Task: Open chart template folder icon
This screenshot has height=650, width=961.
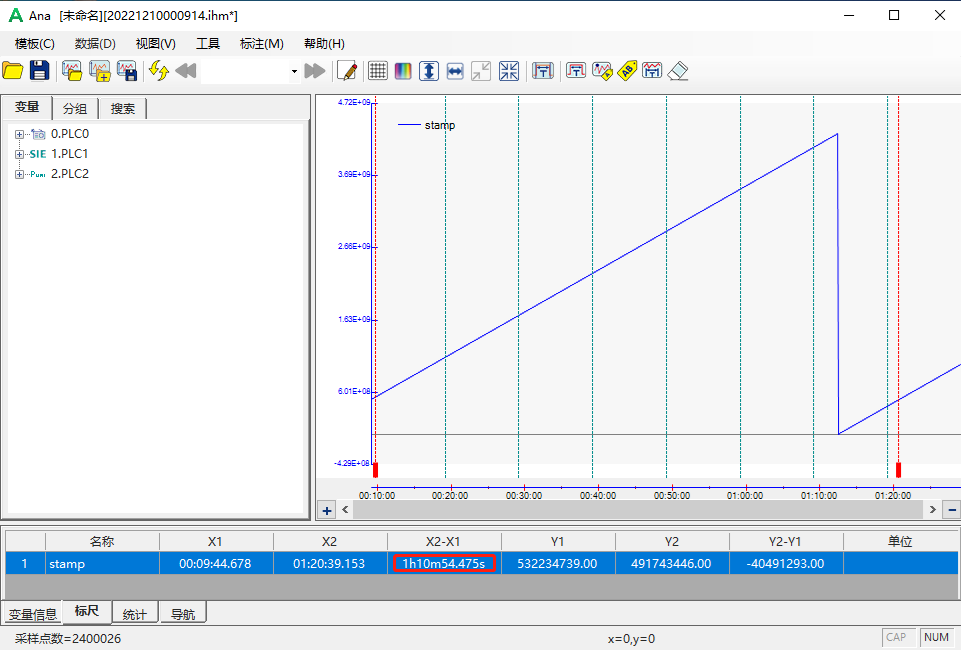Action: click(x=72, y=71)
